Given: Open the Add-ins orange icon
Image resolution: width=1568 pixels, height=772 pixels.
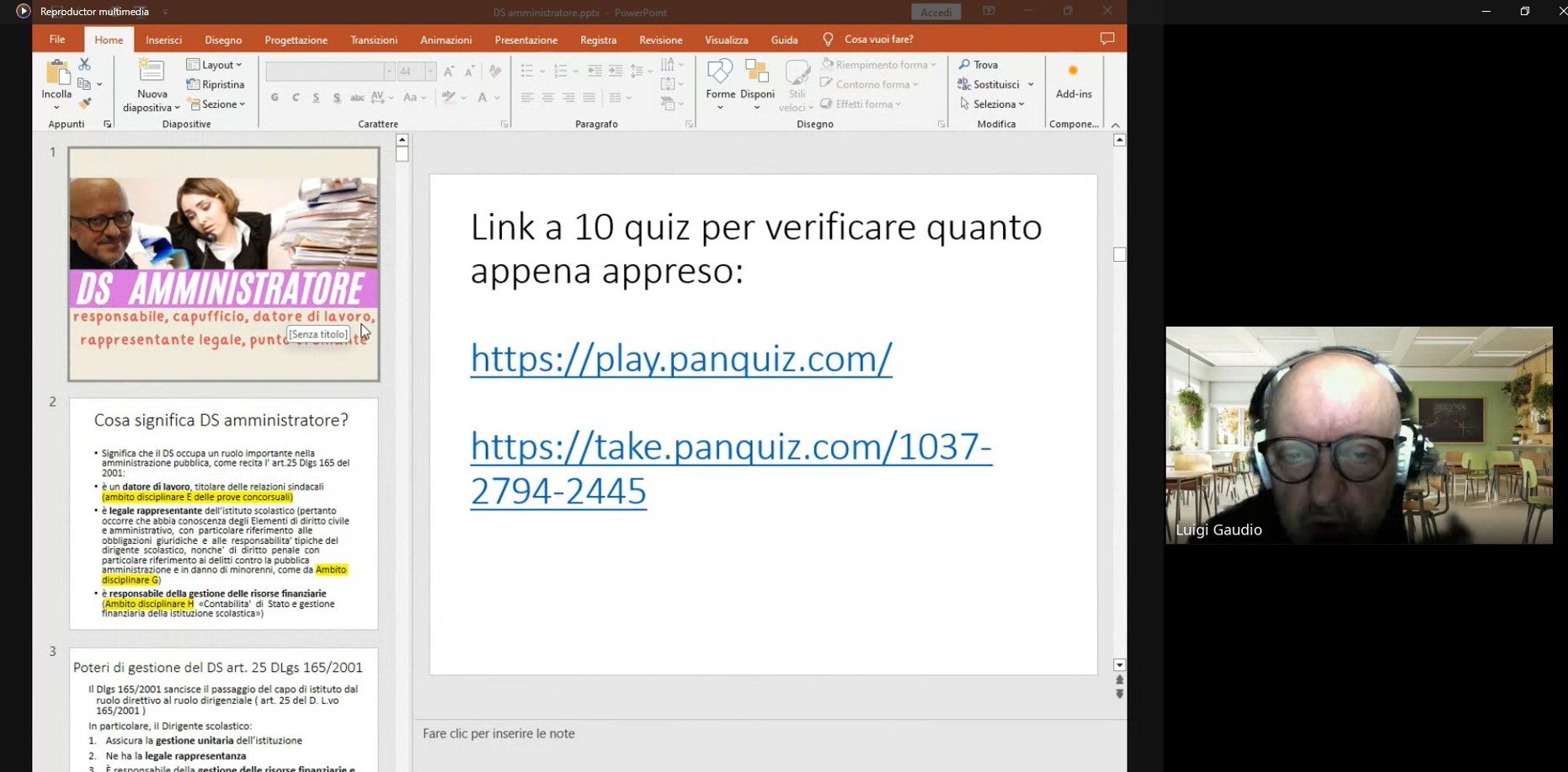Looking at the screenshot, I should tap(1073, 71).
